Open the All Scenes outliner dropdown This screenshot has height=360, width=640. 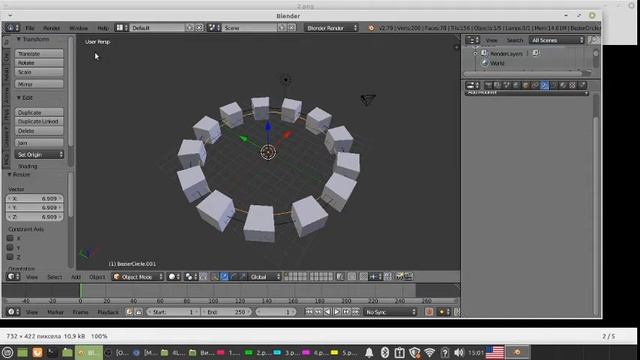click(557, 40)
